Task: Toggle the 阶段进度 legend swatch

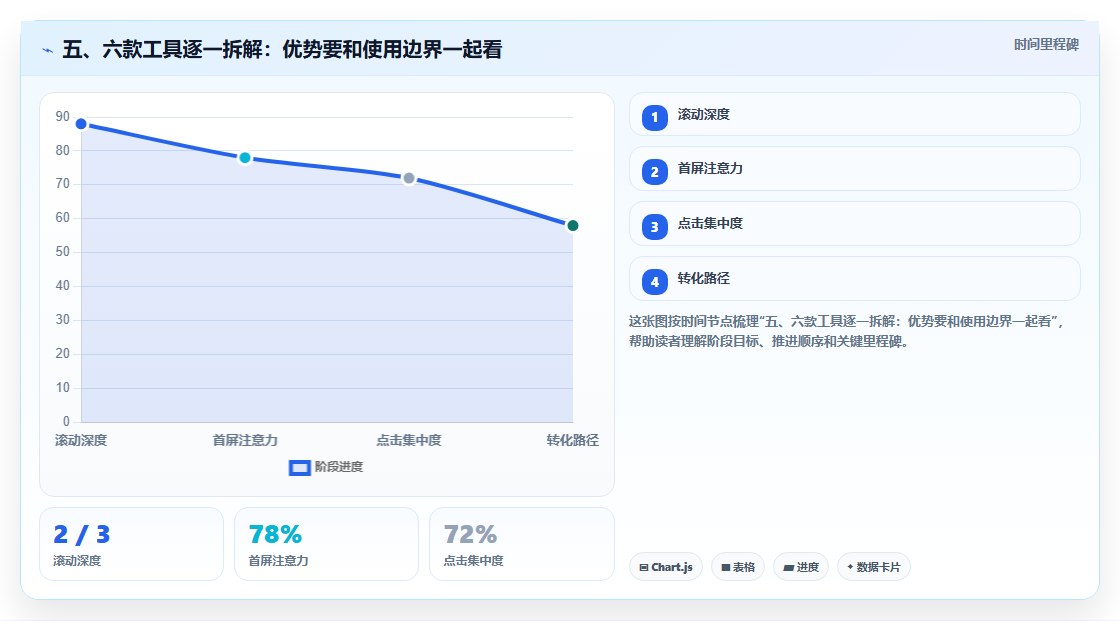Action: (299, 468)
